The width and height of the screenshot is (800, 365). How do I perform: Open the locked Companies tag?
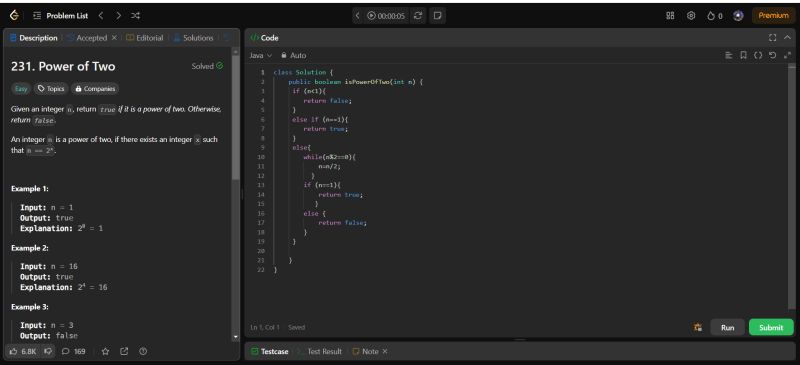tap(95, 89)
